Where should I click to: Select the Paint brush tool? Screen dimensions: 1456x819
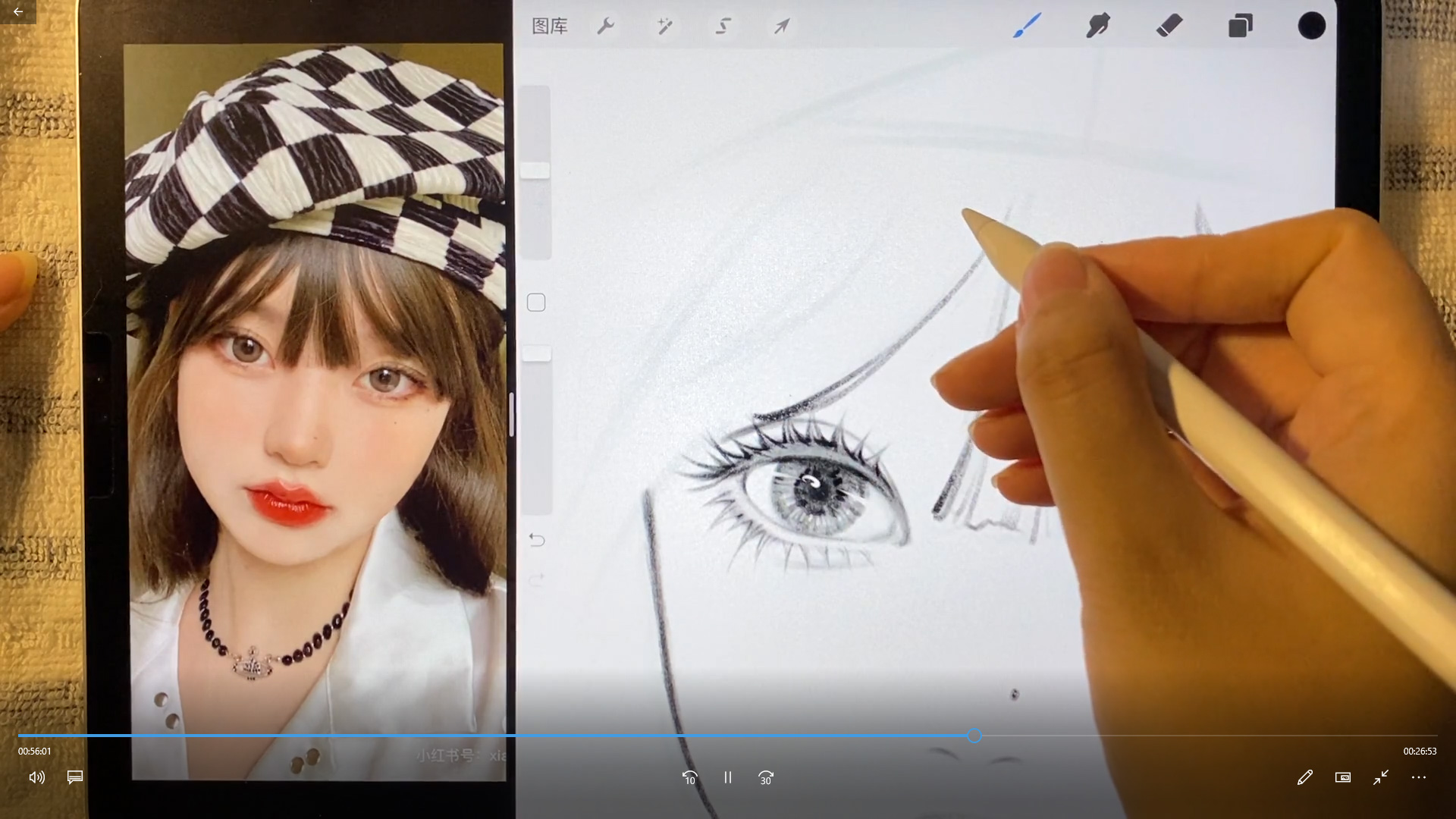pyautogui.click(x=1028, y=26)
